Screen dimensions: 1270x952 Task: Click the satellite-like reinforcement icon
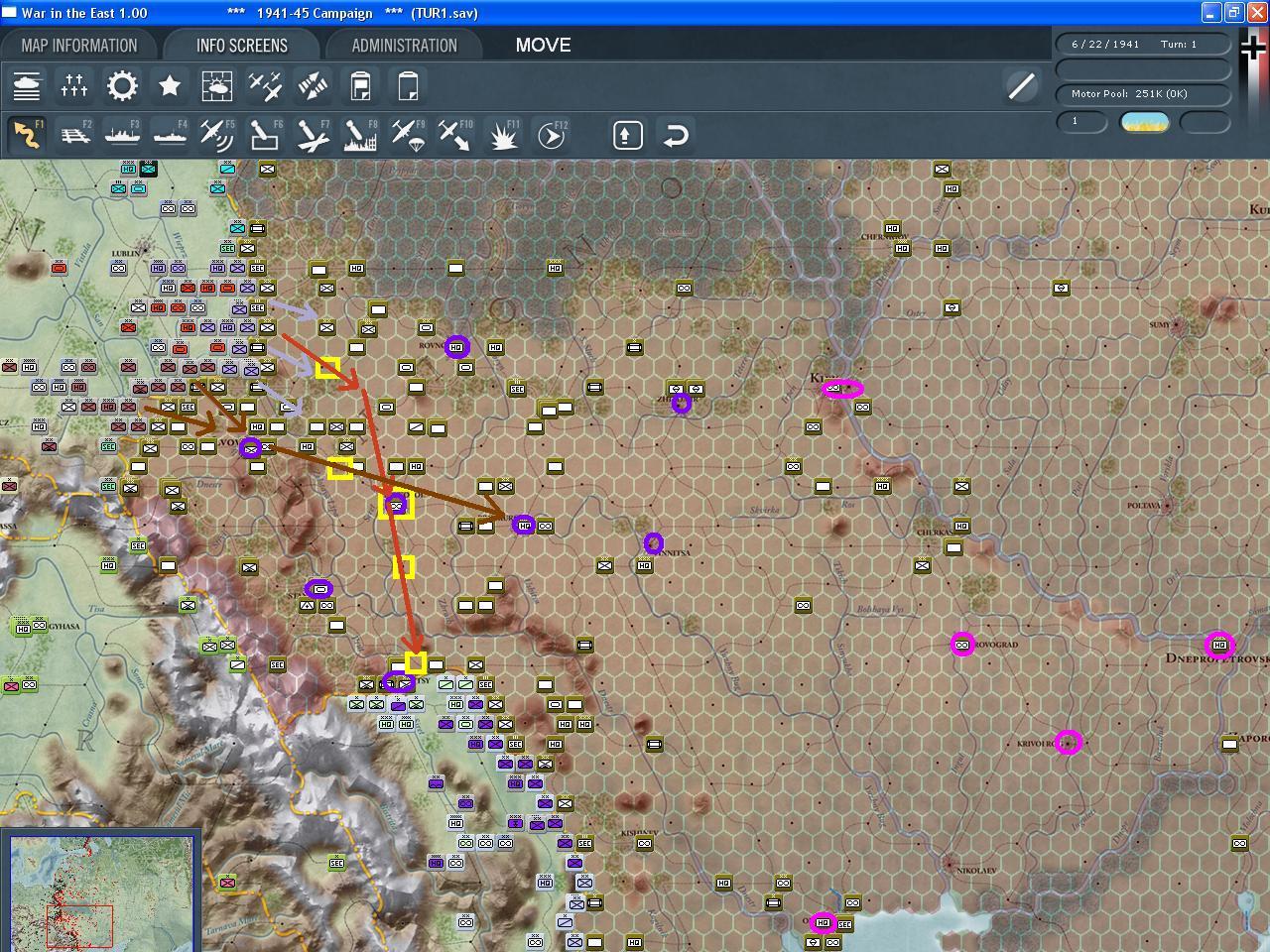(313, 86)
